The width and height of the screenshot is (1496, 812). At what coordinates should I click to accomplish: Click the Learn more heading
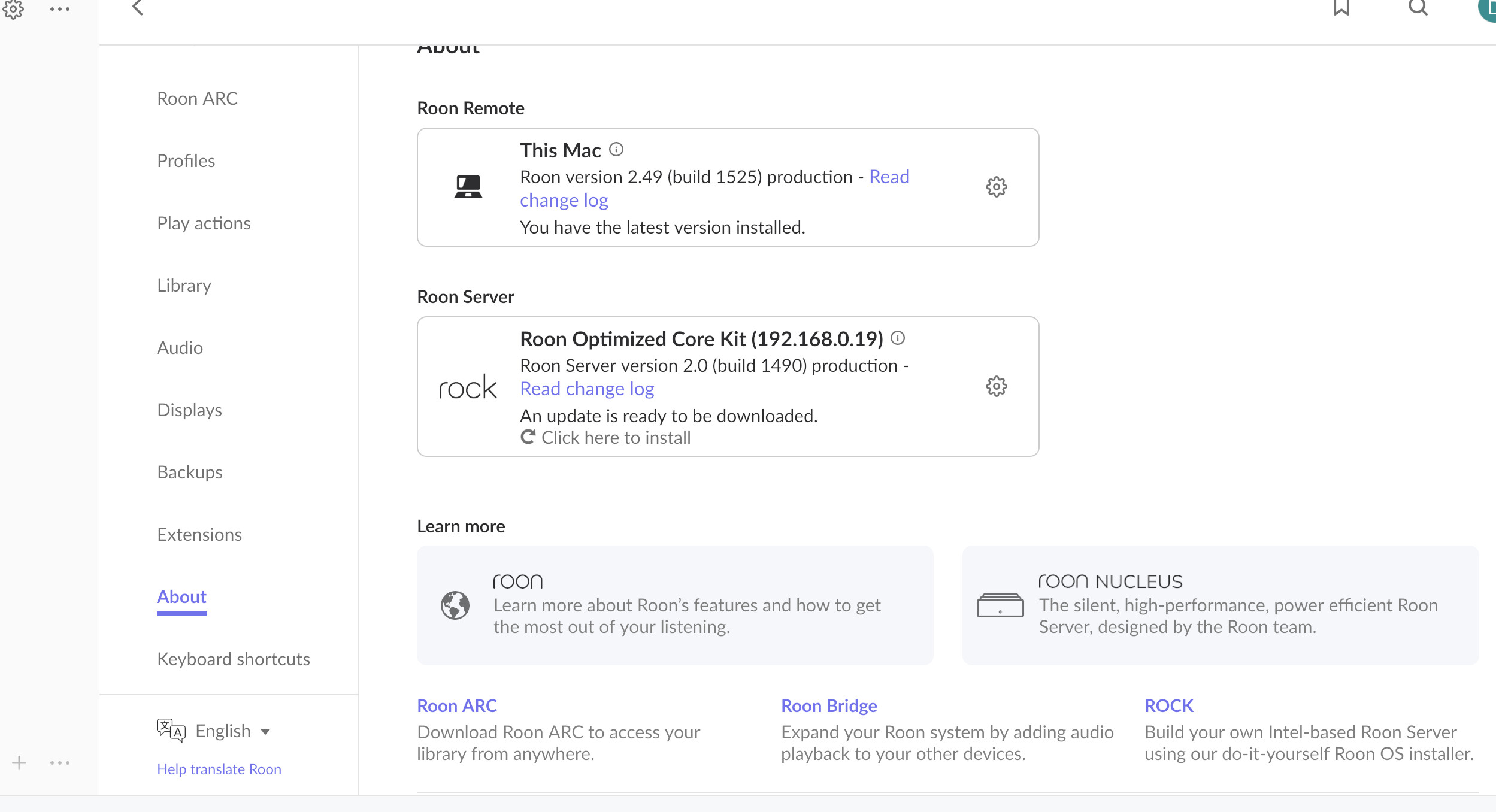point(461,526)
